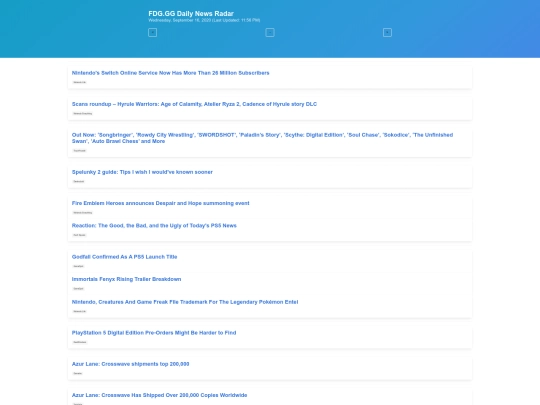Click the source tag under the Songbringer headline
This screenshot has height=405, width=540.
coord(80,150)
